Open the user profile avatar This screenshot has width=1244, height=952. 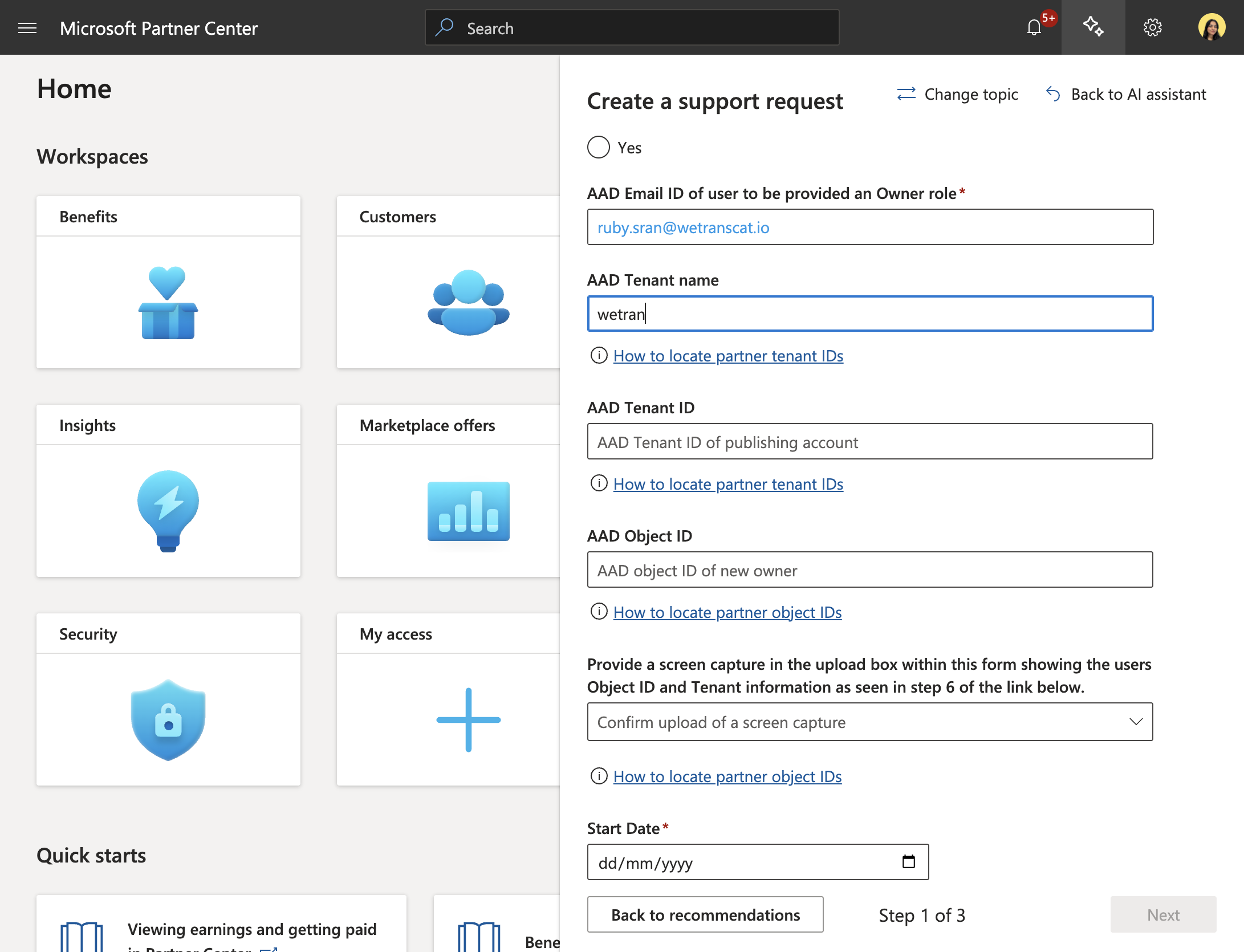coord(1212,27)
